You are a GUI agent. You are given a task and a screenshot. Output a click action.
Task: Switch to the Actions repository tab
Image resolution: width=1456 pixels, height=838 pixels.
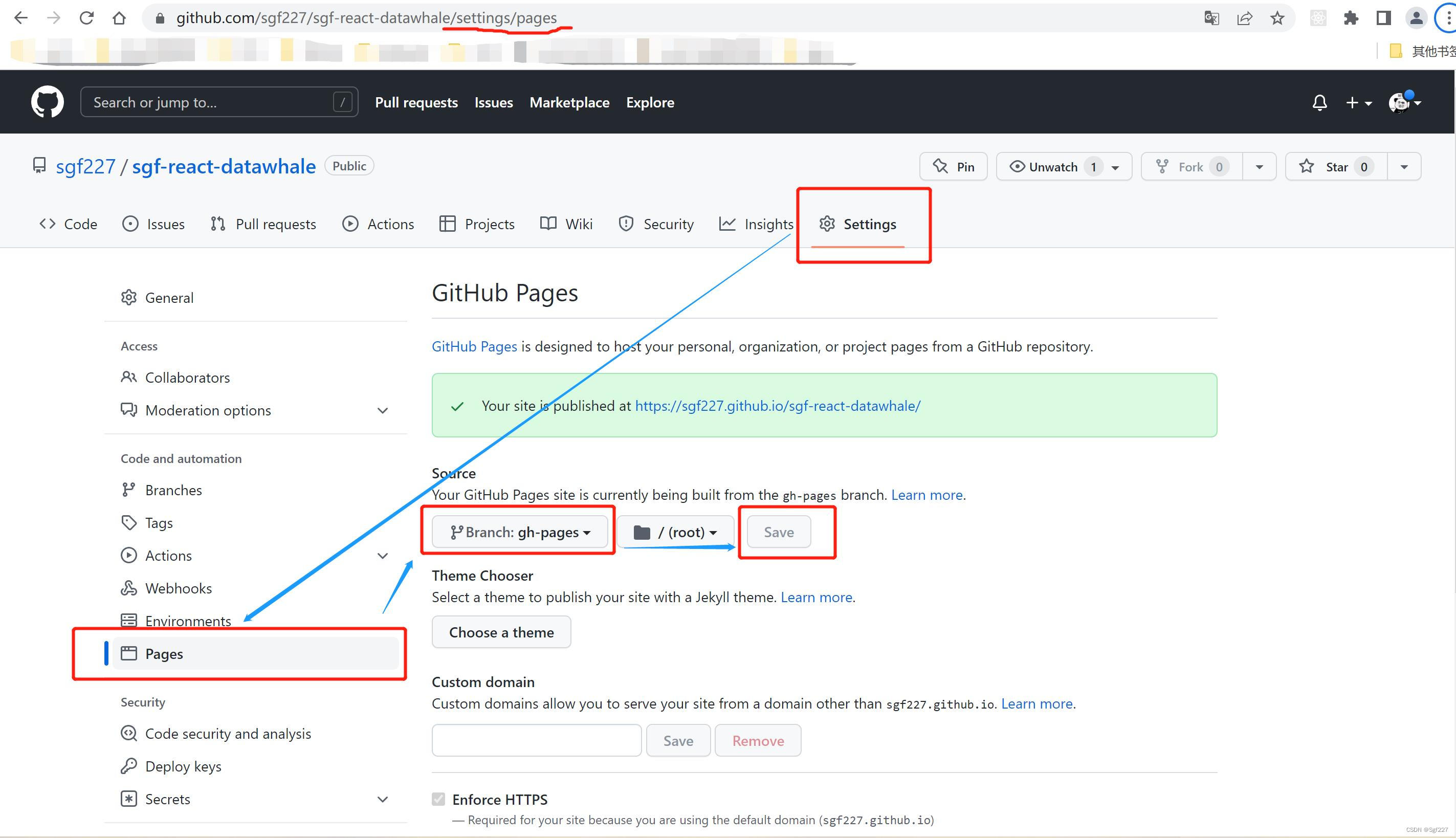378,224
